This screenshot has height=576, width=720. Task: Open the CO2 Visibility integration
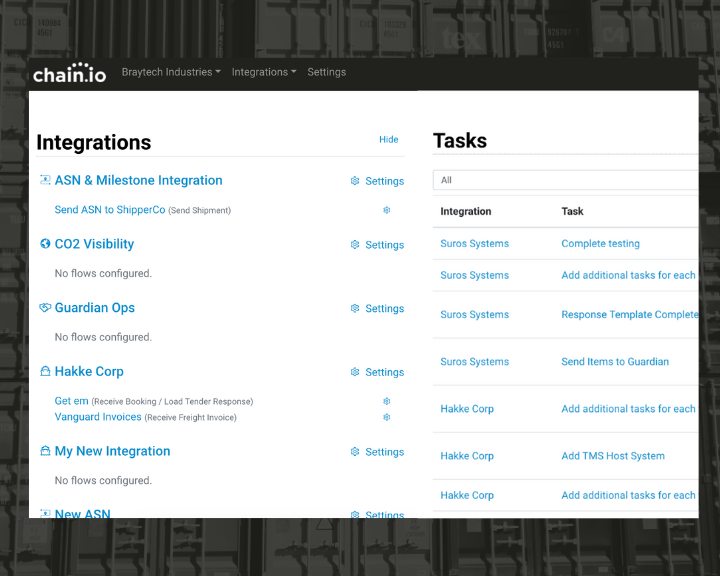pyautogui.click(x=94, y=244)
